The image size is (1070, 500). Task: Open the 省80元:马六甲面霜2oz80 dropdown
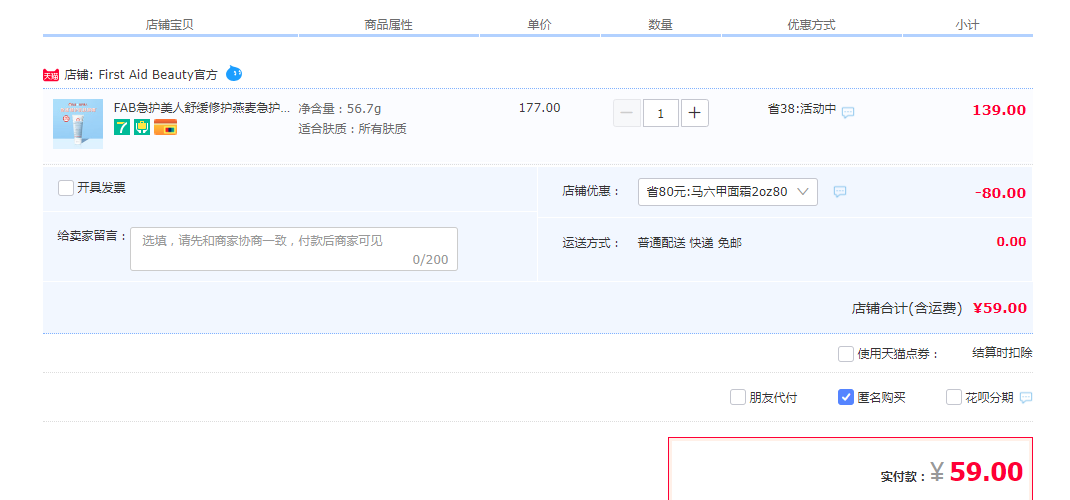(727, 192)
